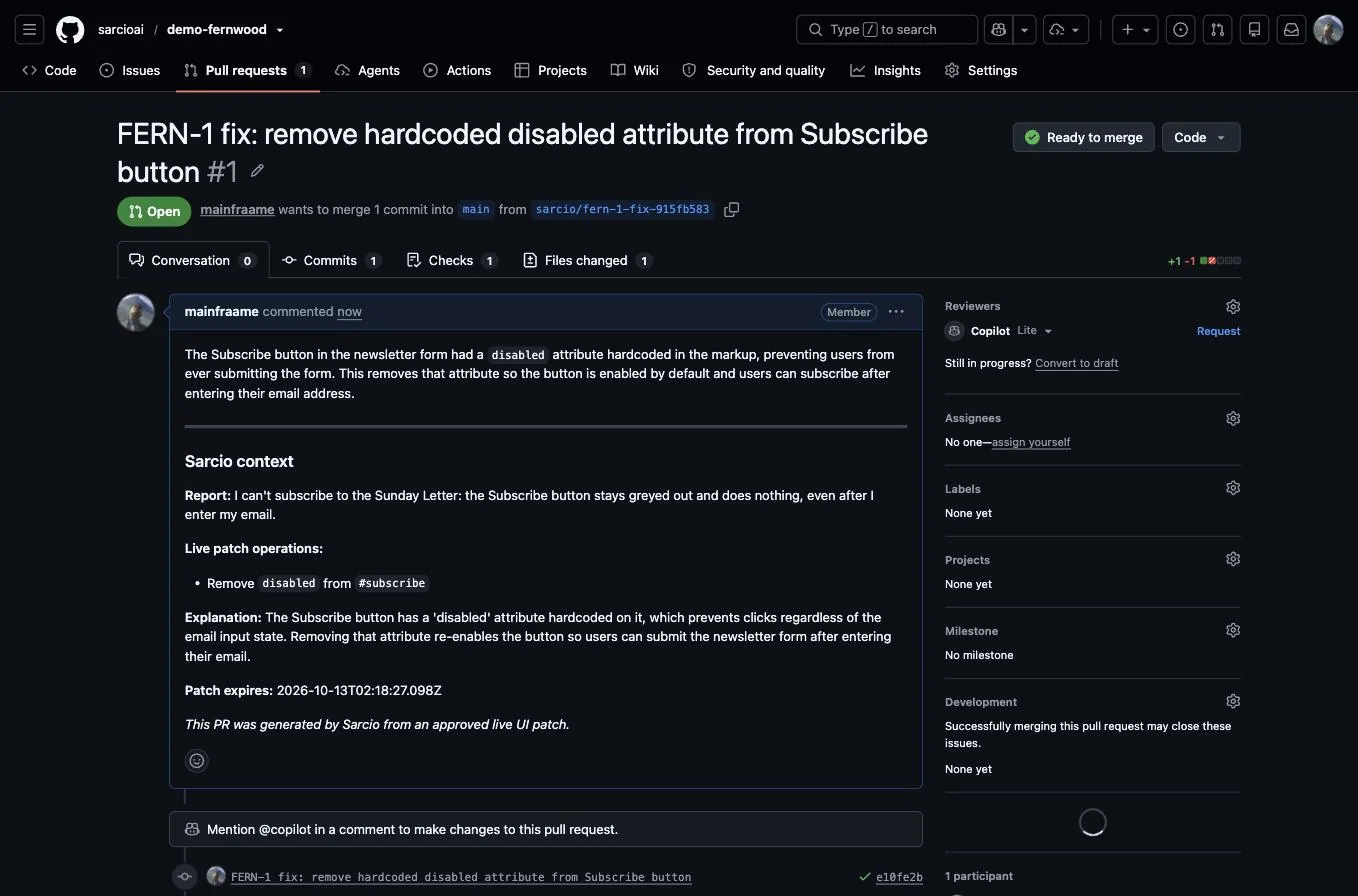The image size is (1358, 896).
Task: Open the Wiki tab
Action: tap(634, 70)
